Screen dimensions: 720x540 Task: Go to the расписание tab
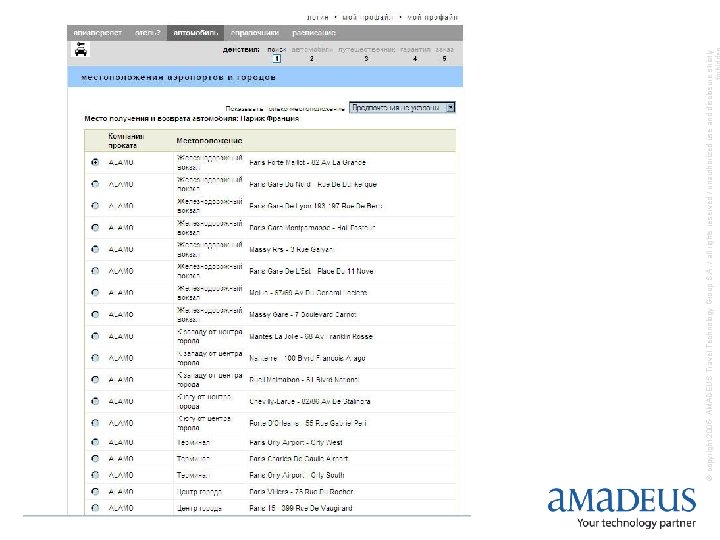(x=314, y=33)
